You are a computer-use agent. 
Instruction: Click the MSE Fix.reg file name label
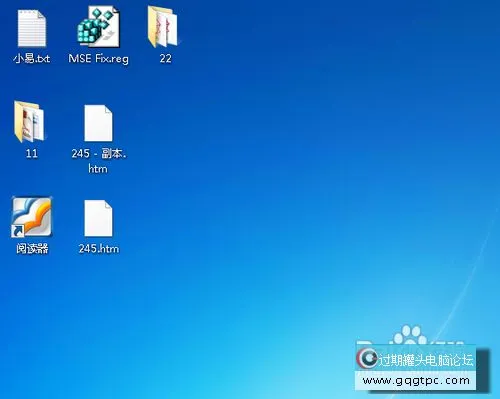(x=98, y=59)
